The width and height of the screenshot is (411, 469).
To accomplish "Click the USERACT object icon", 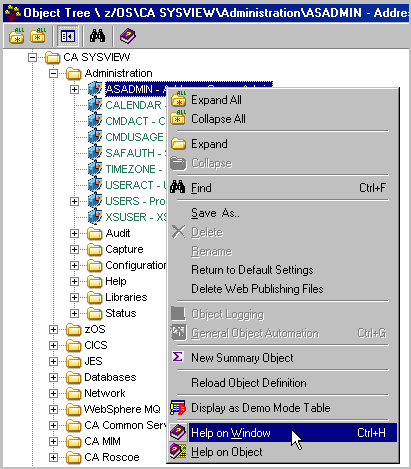I will tap(95, 185).
